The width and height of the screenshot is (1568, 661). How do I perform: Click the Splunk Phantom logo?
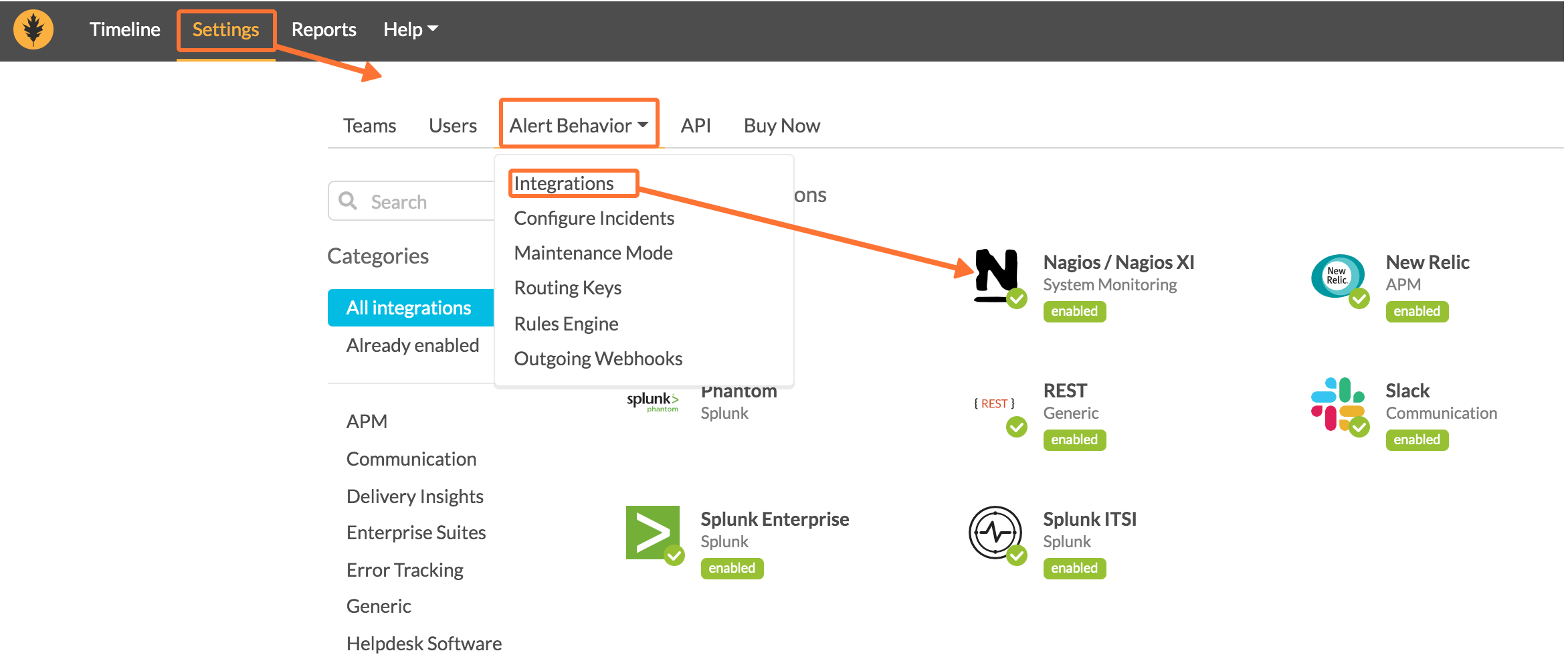[x=653, y=401]
